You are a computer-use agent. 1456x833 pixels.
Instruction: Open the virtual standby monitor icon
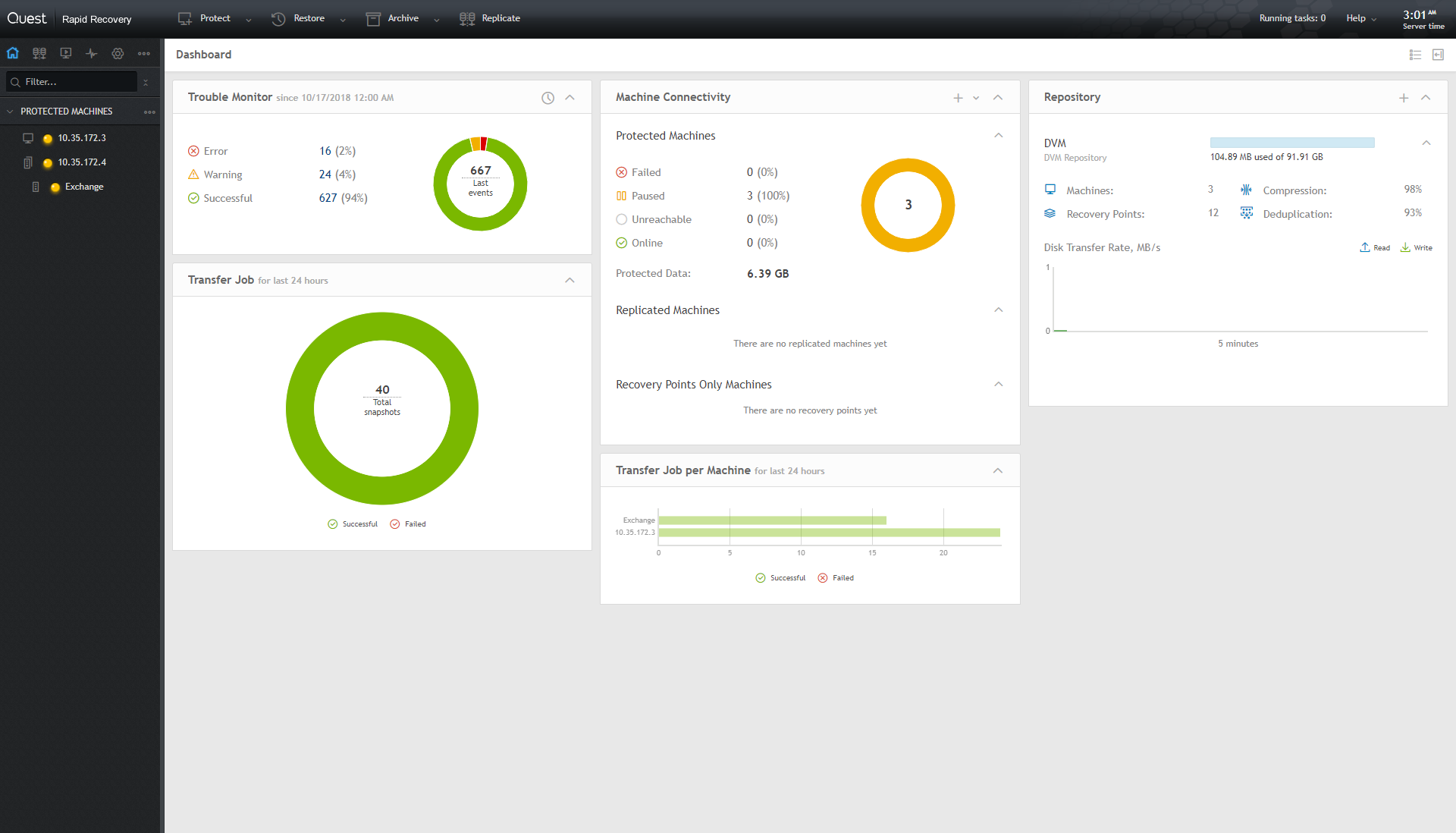[66, 53]
